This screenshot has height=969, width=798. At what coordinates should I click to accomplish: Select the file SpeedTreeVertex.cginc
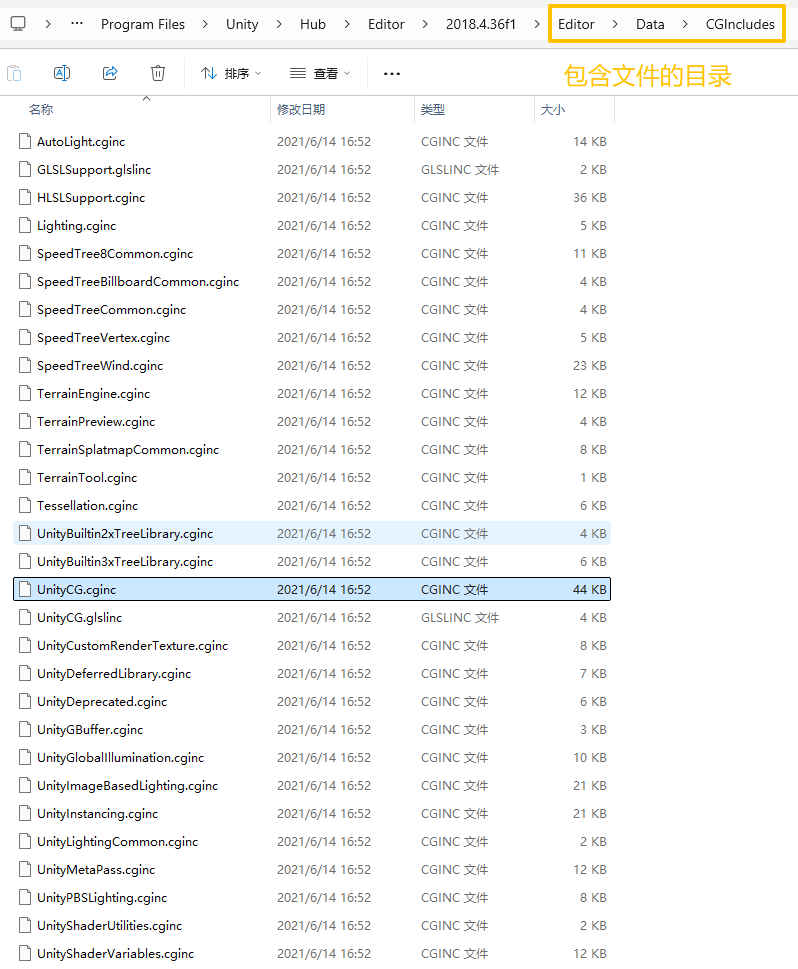(312, 337)
